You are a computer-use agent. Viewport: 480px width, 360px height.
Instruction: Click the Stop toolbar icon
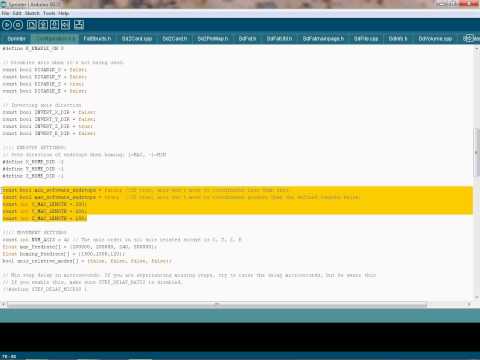(x=18, y=25)
